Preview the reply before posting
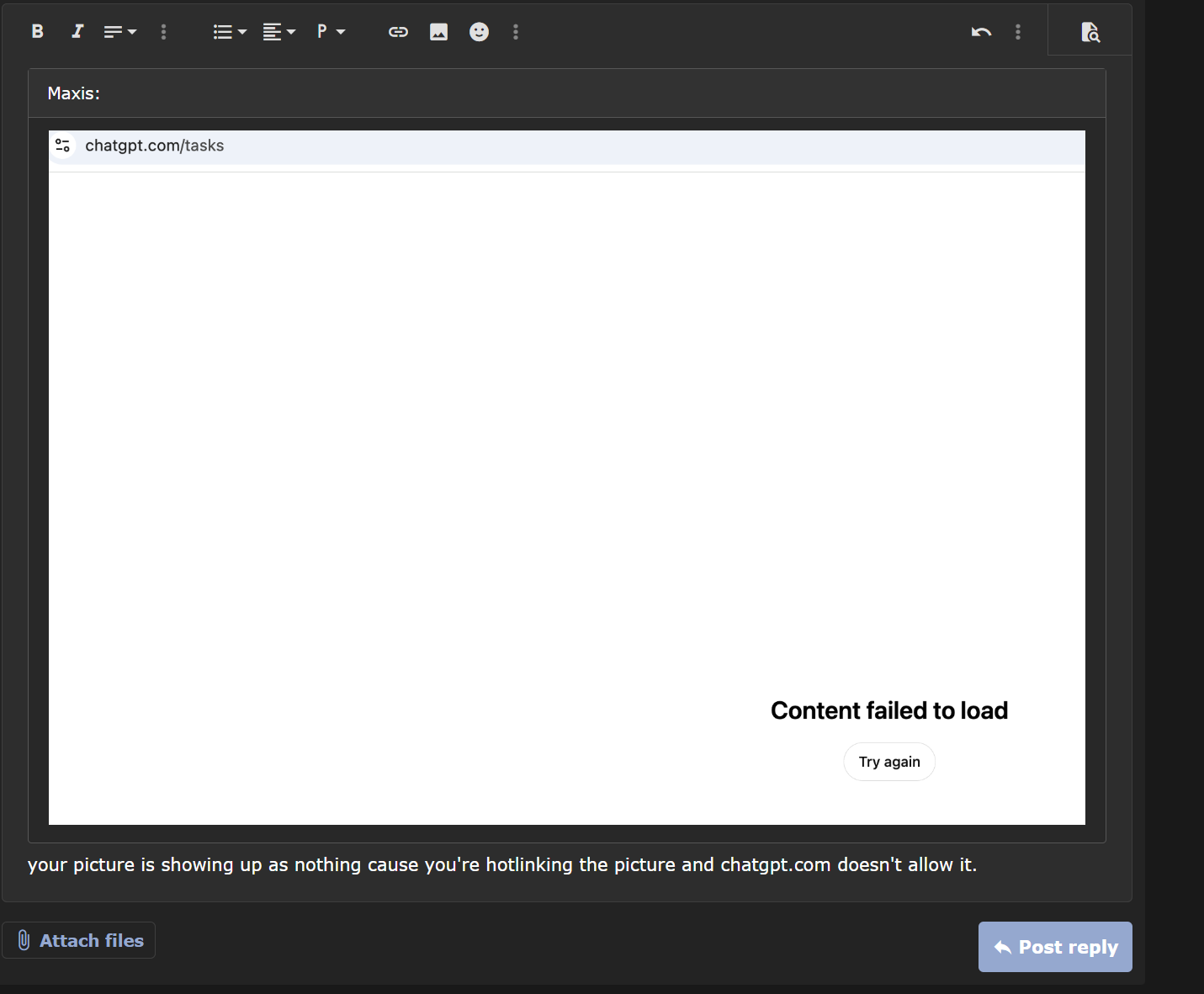Viewport: 1204px width, 994px height. [x=1090, y=32]
